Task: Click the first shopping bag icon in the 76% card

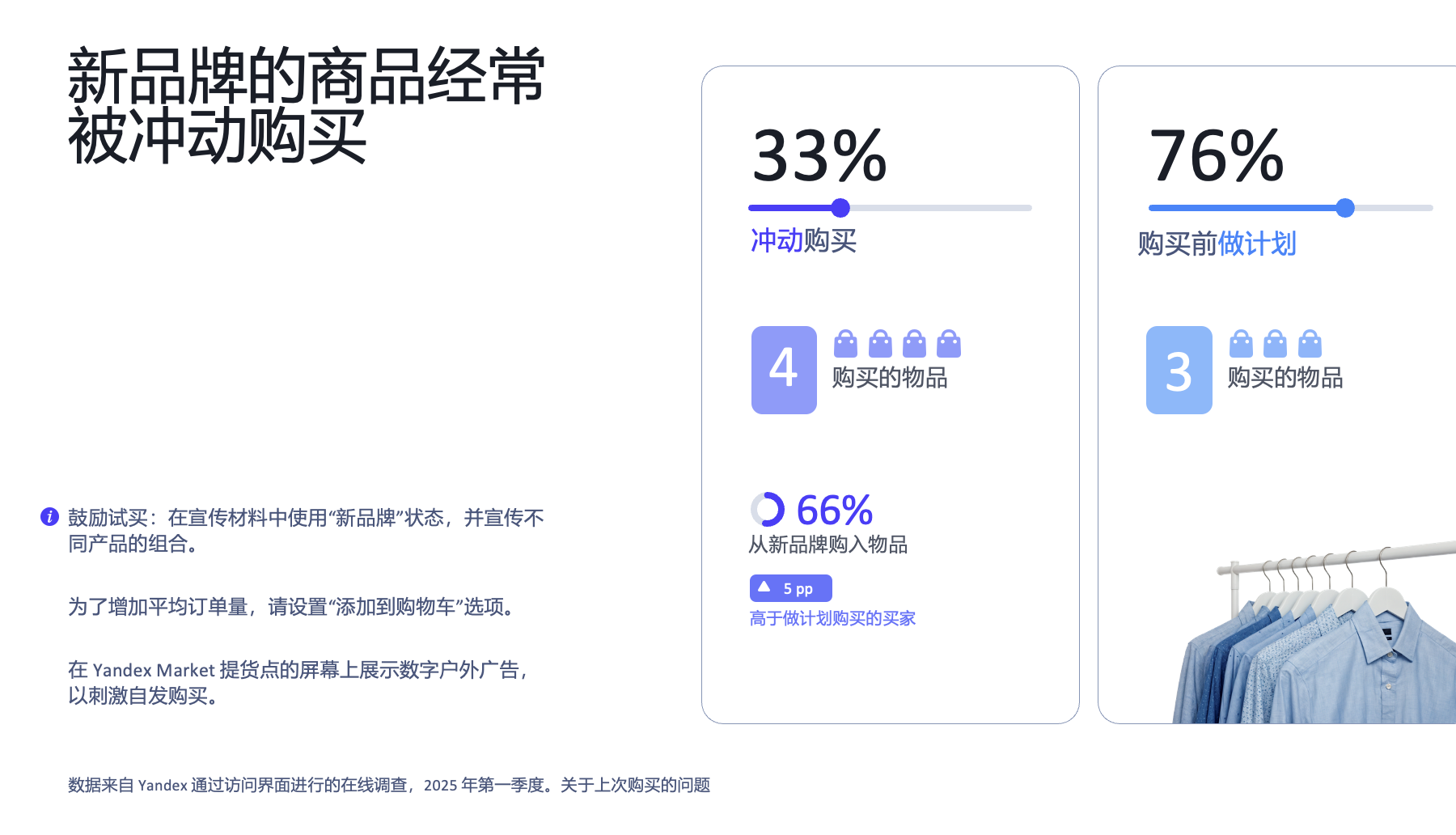Action: [x=1241, y=344]
